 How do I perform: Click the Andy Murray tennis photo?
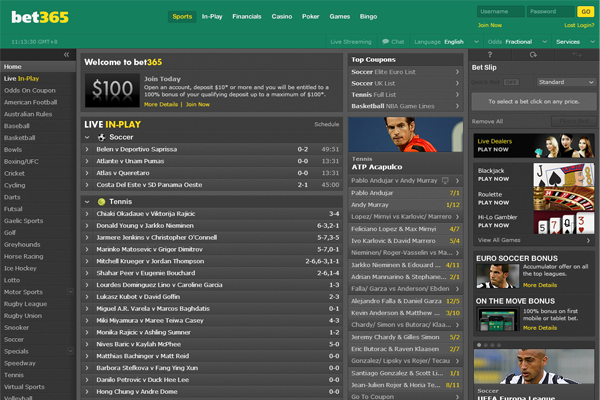(x=405, y=134)
